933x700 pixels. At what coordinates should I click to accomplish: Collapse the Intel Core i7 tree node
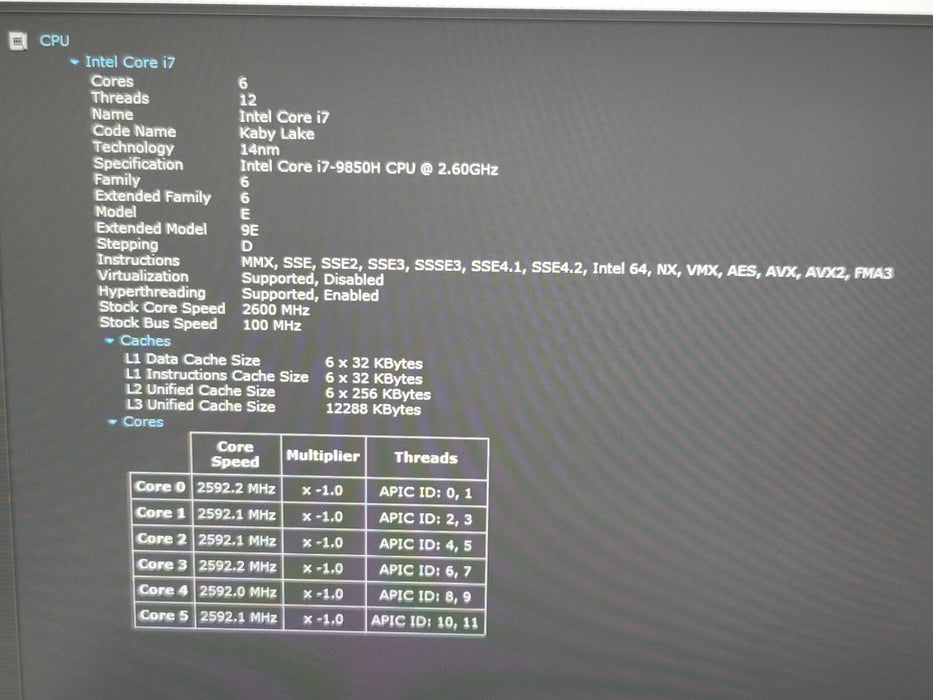pyautogui.click(x=74, y=61)
